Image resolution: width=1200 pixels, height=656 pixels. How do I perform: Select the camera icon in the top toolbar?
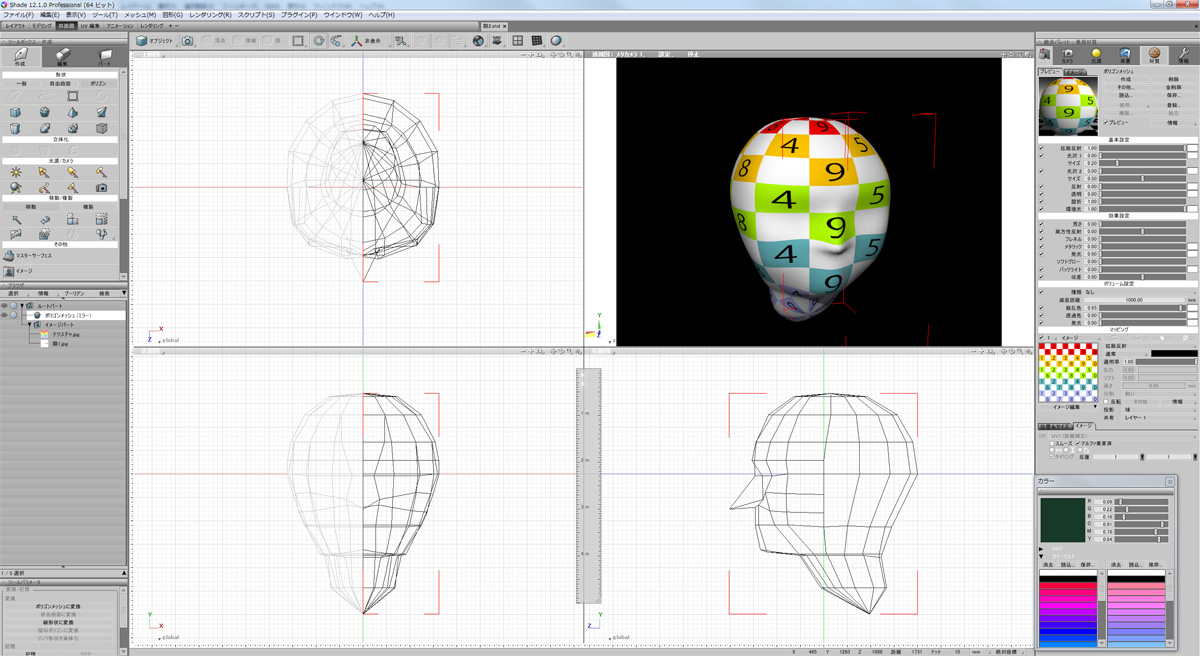(187, 41)
